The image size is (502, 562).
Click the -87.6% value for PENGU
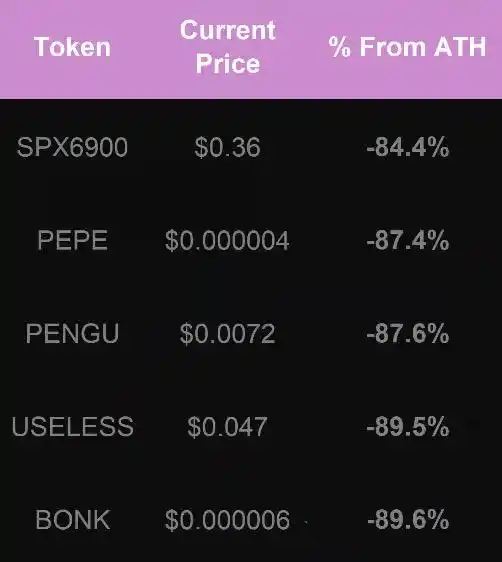tap(408, 334)
